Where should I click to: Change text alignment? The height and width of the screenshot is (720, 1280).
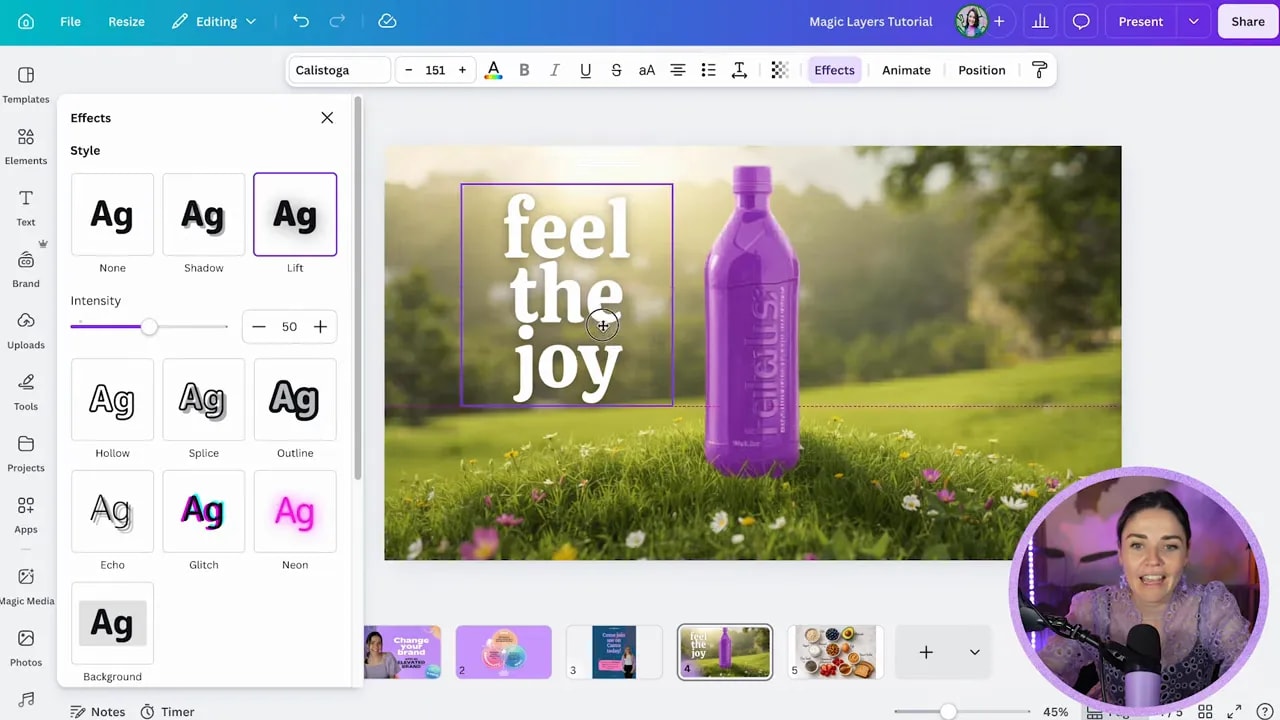click(x=678, y=70)
